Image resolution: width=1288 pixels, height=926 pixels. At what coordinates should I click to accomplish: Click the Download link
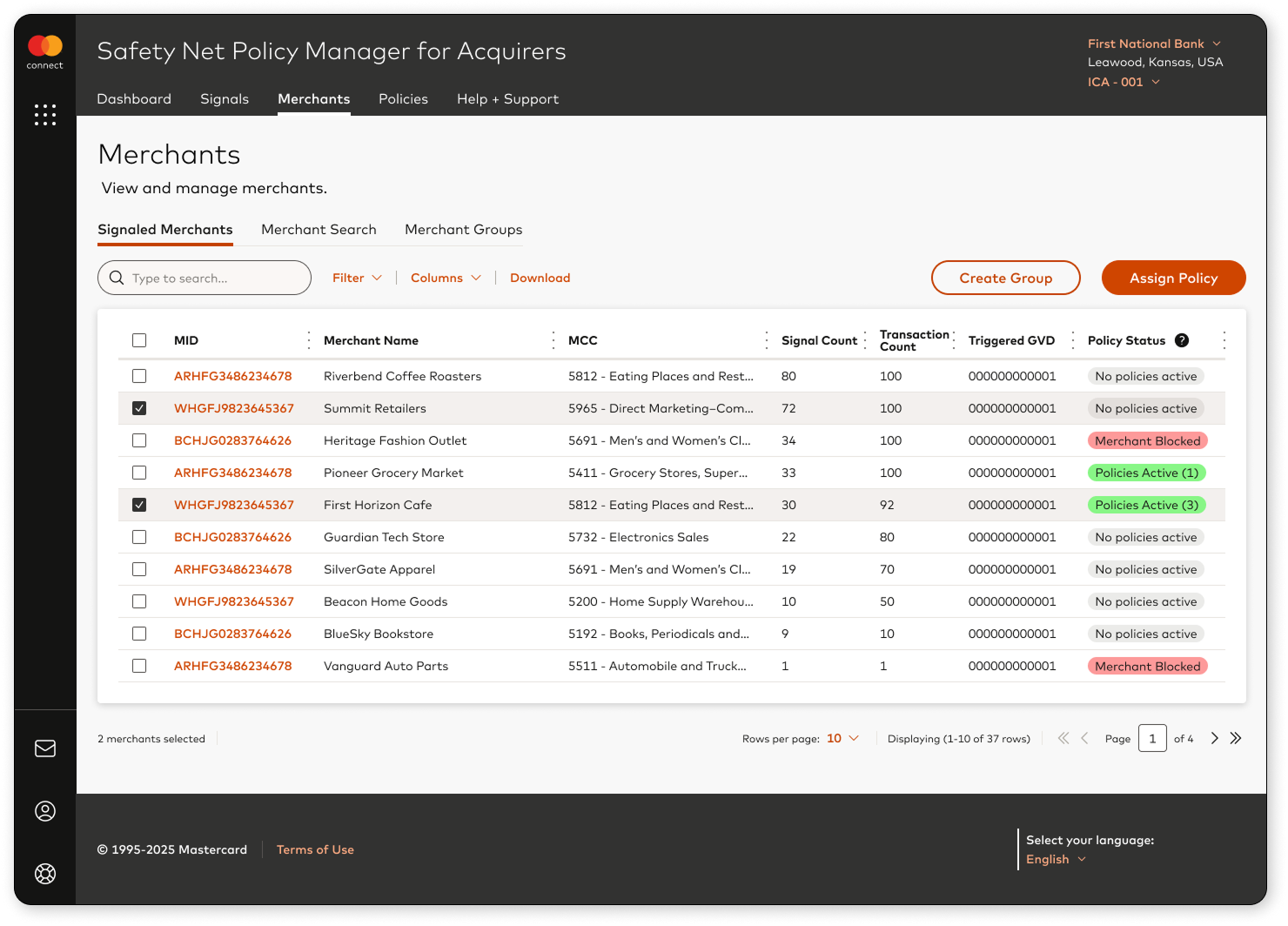tap(540, 278)
